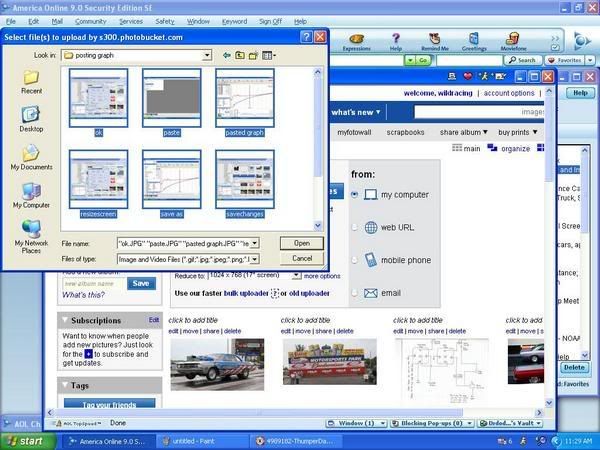Click the 'account options' link
The height and width of the screenshot is (450, 600).
click(509, 93)
